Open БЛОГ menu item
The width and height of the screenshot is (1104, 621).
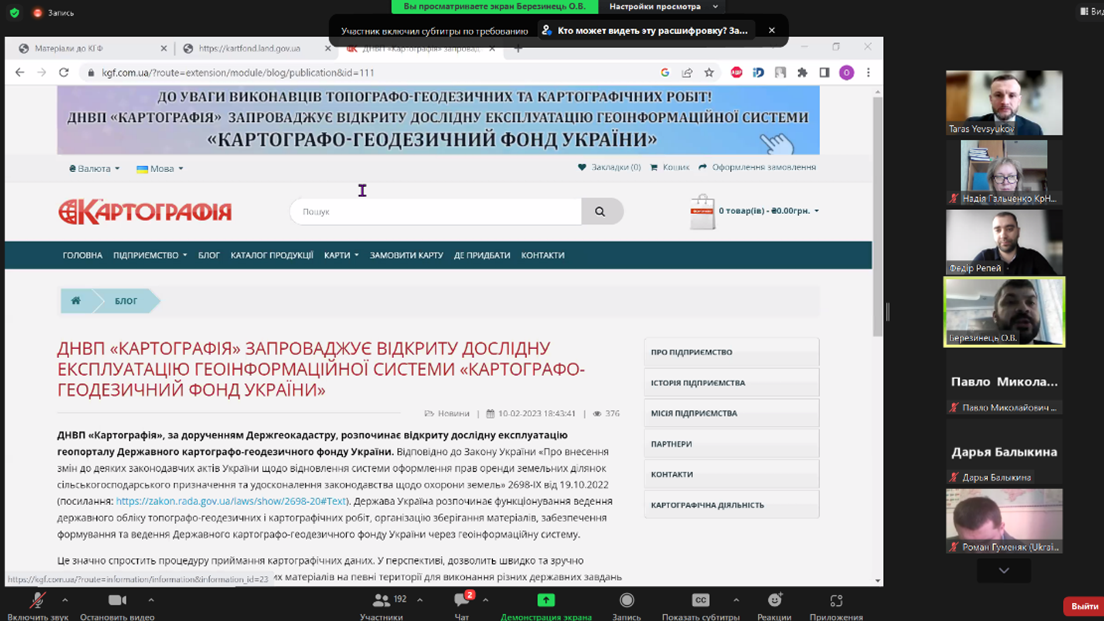[x=208, y=255]
